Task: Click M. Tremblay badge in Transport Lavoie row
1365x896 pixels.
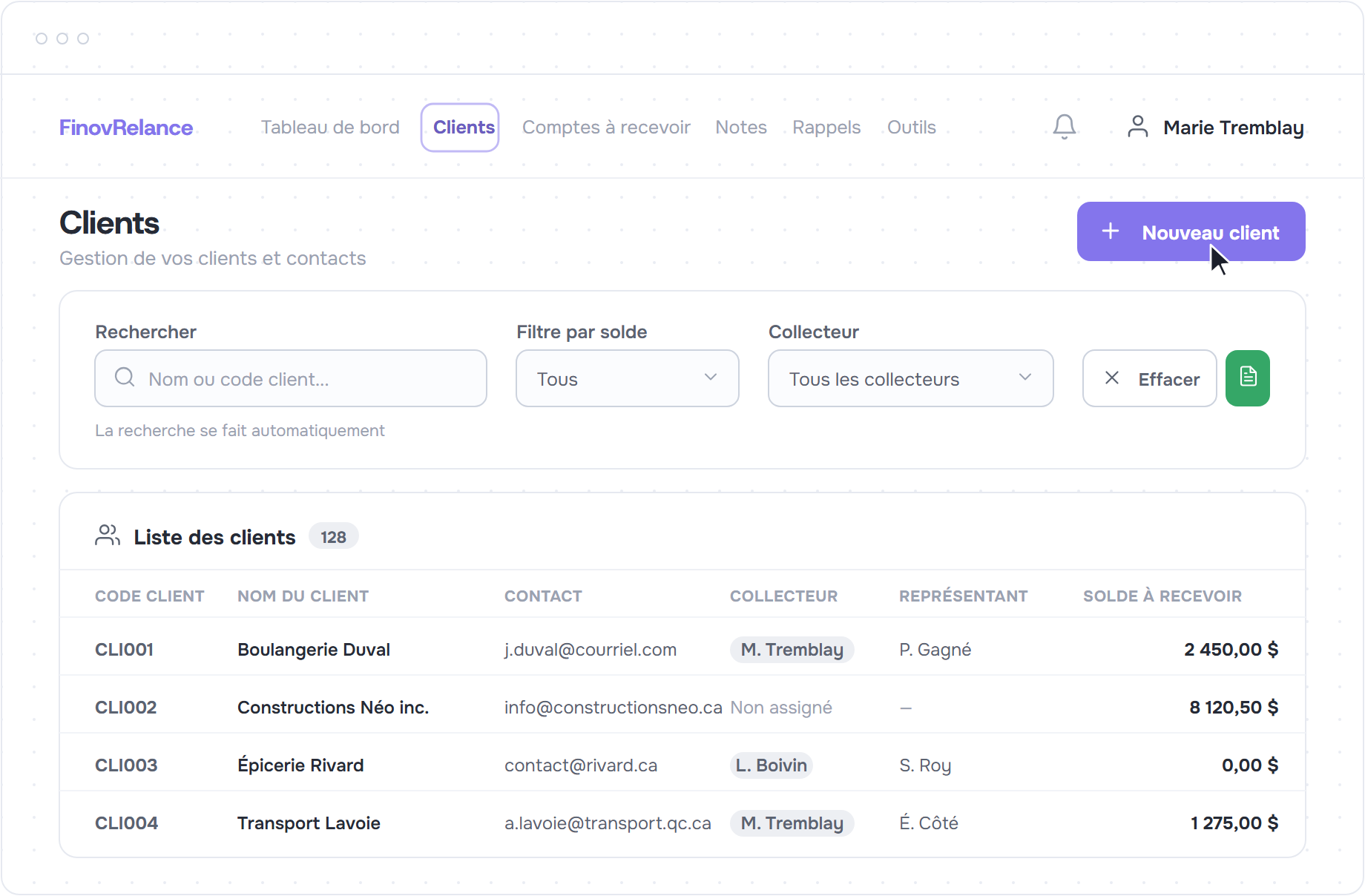Action: (792, 823)
